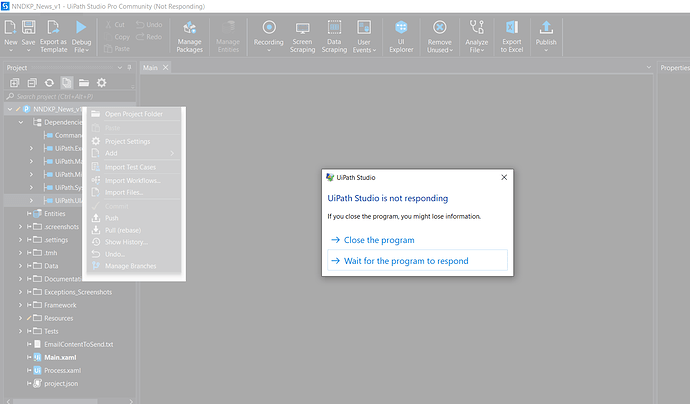This screenshot has height=404, width=690.
Task: Click Collapse All icon in Project panel
Action: [x=32, y=83]
